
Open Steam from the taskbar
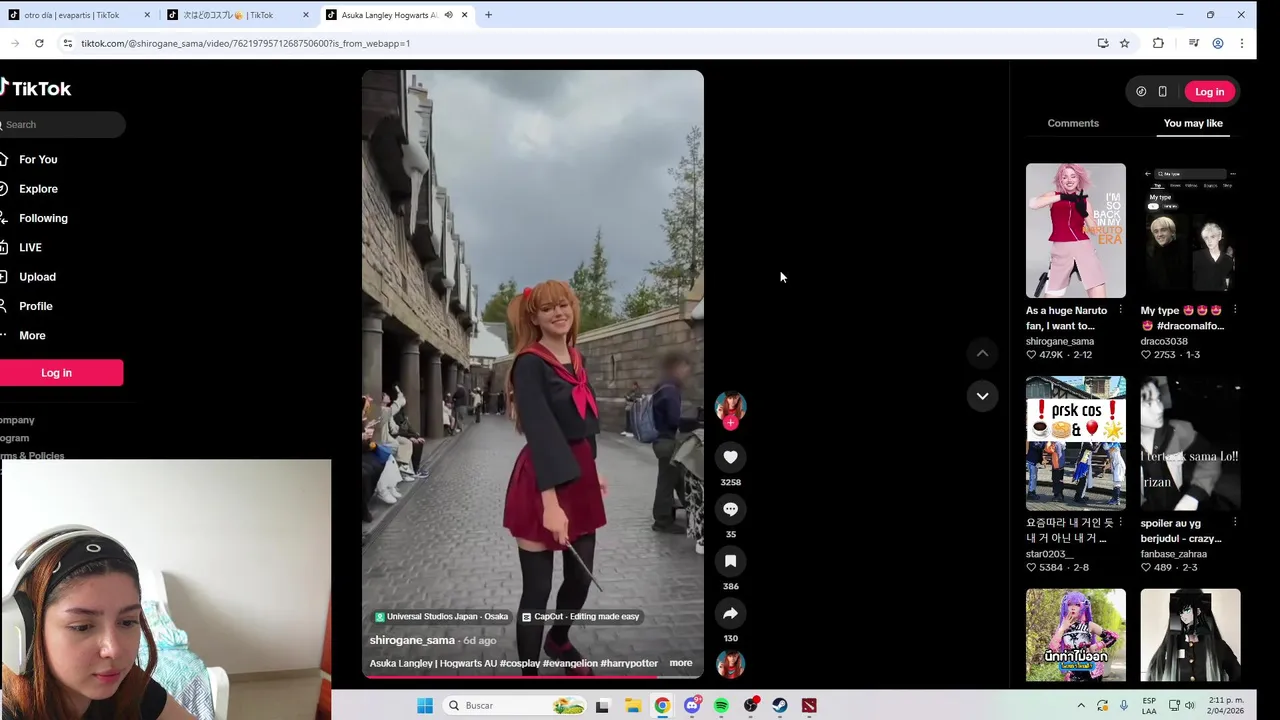(780, 706)
